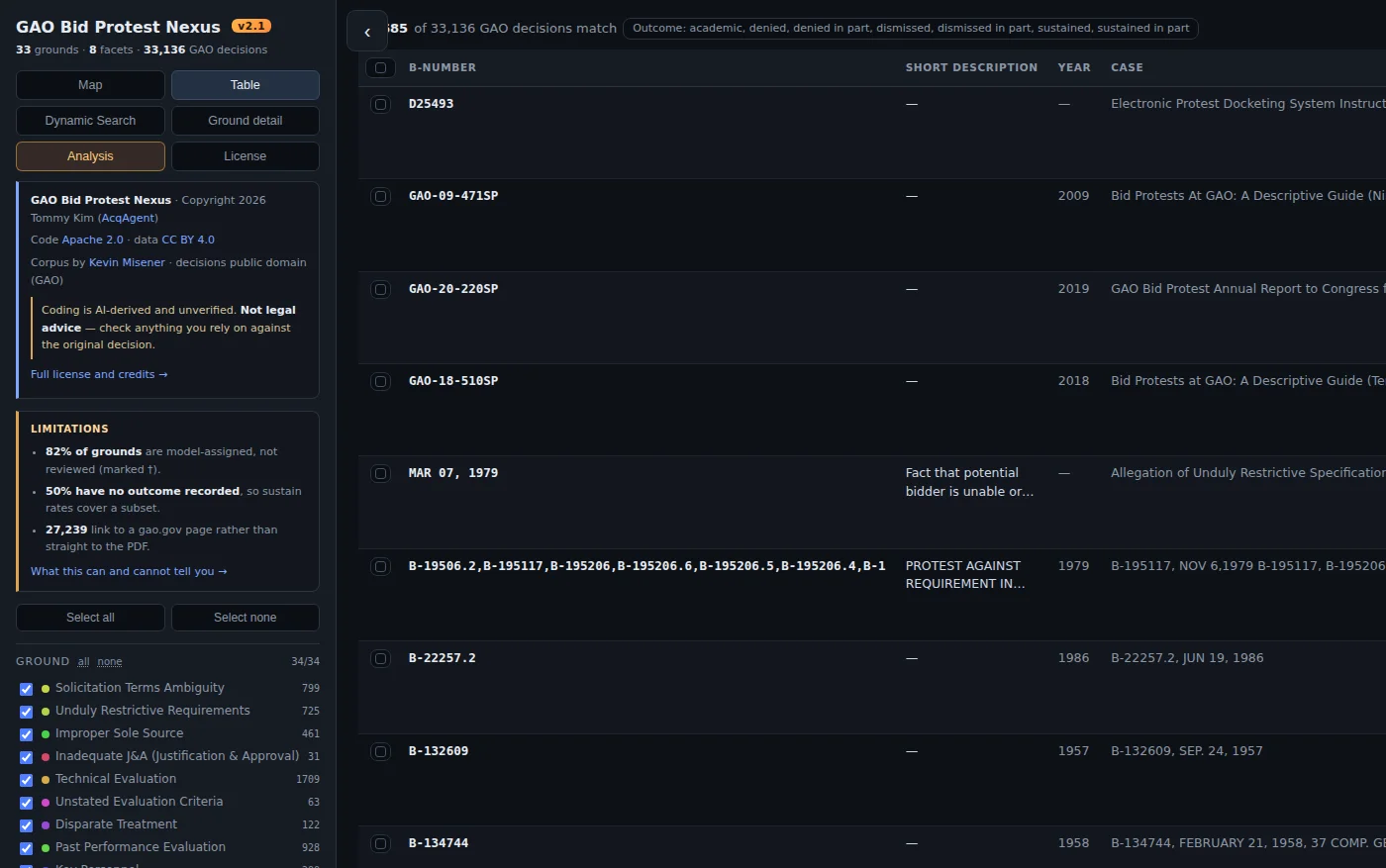This screenshot has width=1386, height=868.
Task: Click the 'all' link beside GROUND
Action: click(x=83, y=662)
